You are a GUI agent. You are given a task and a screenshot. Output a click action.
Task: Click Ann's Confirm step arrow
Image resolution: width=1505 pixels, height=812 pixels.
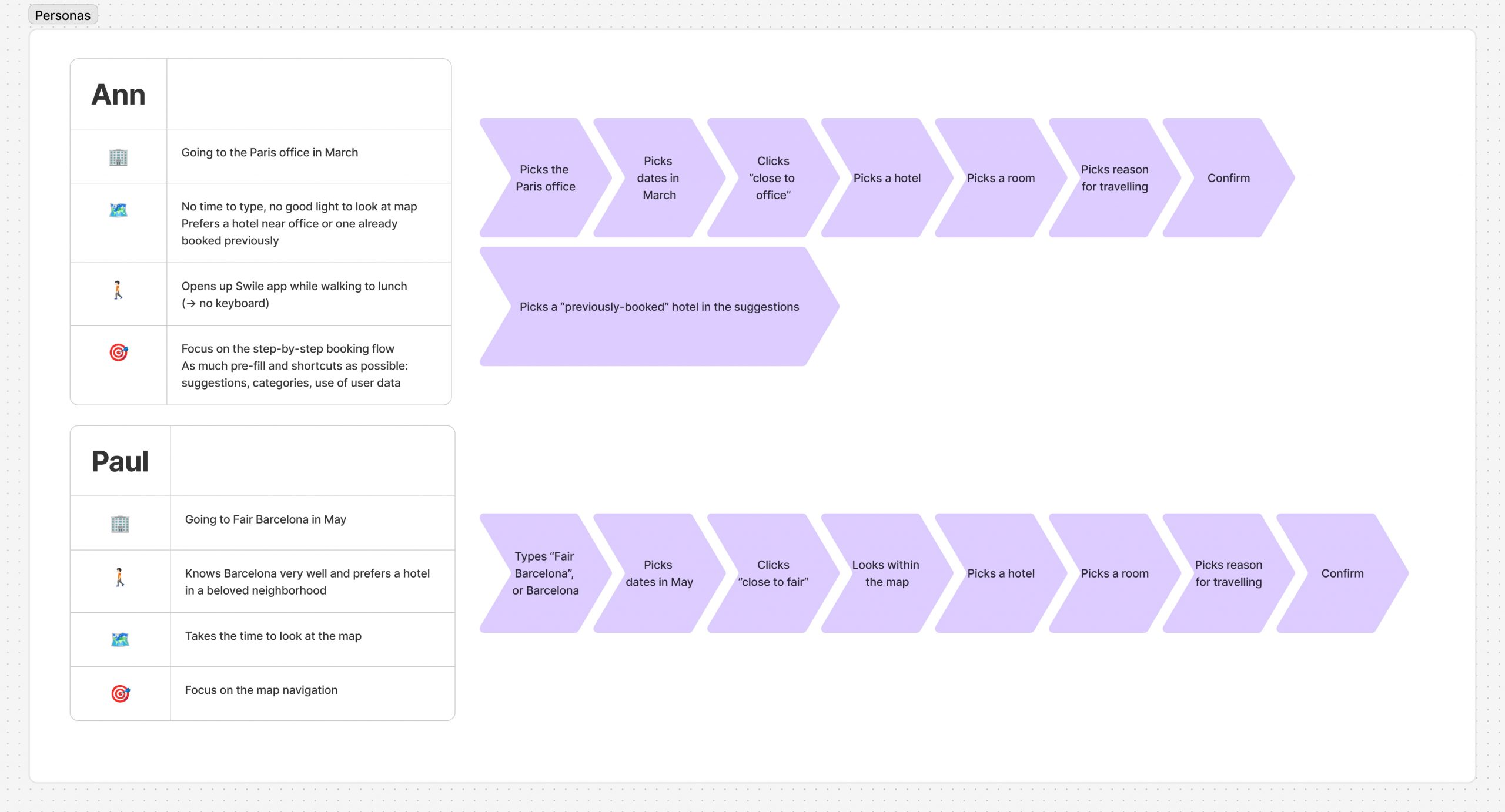click(1228, 178)
